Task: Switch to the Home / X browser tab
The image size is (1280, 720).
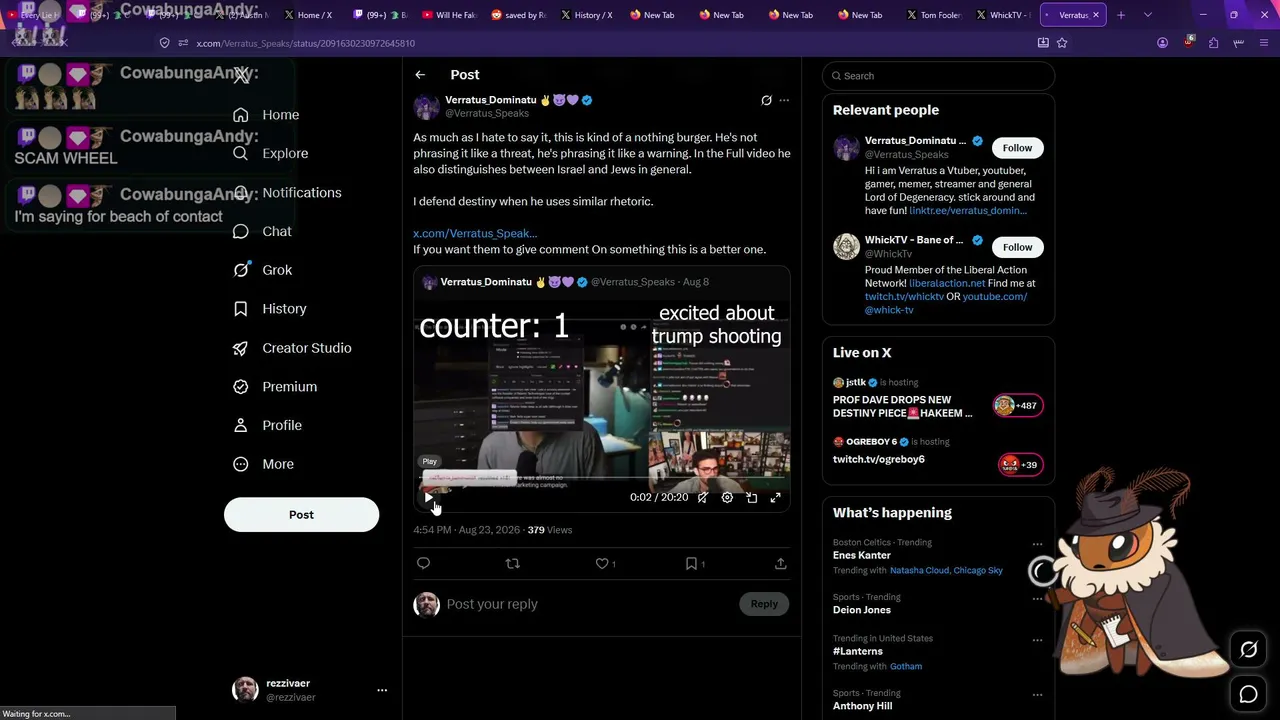Action: pos(308,15)
